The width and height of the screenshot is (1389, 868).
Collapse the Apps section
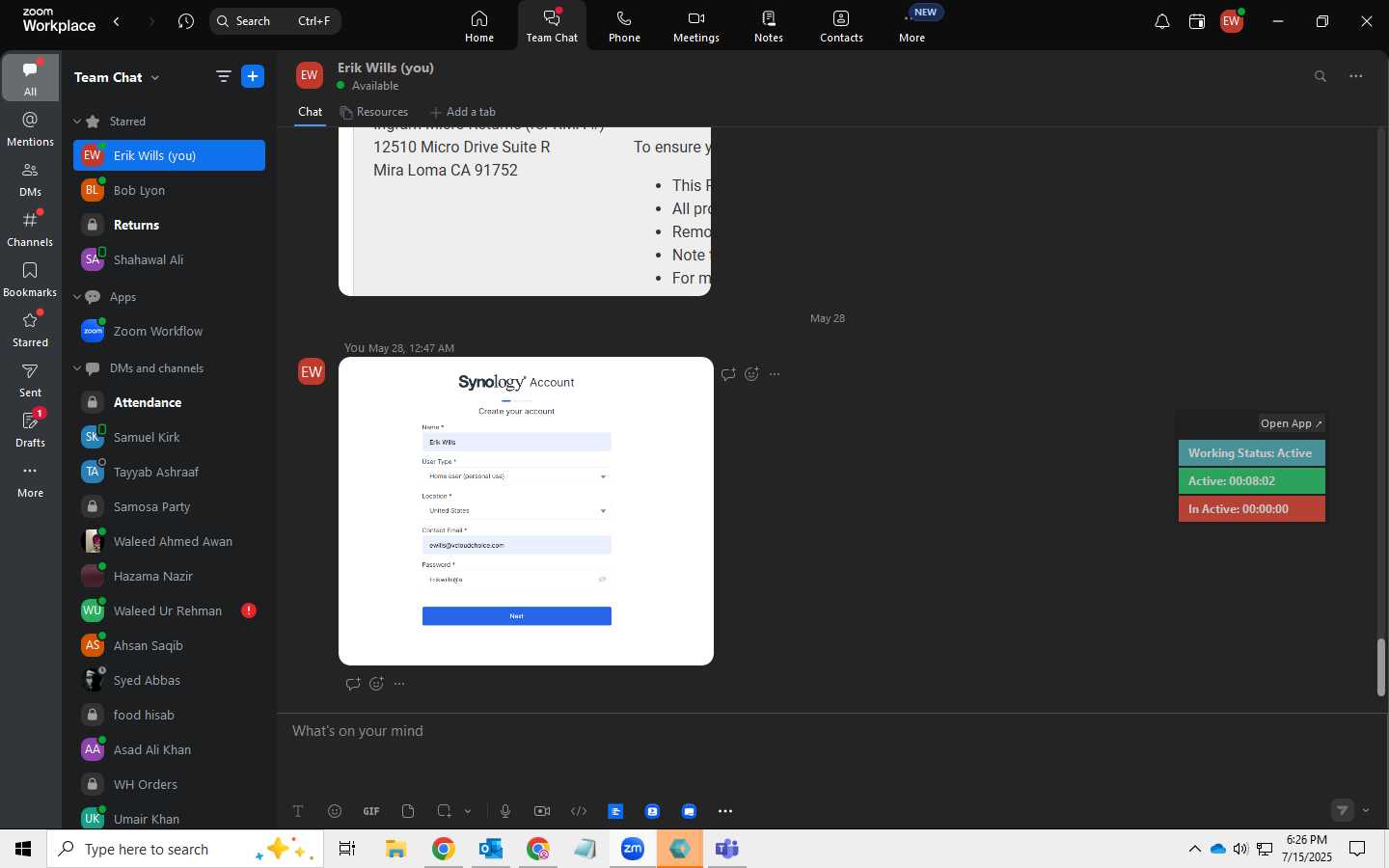click(x=77, y=297)
